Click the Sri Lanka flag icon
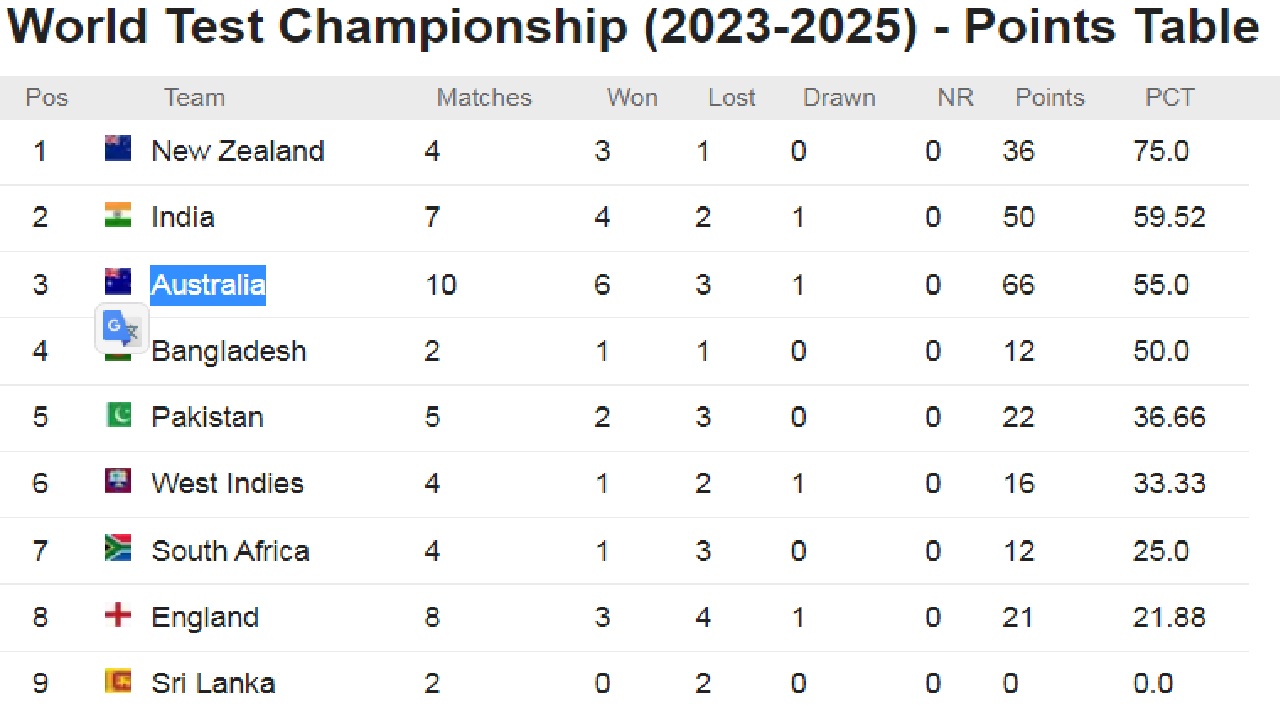Image resolution: width=1280 pixels, height=720 pixels. 118,681
